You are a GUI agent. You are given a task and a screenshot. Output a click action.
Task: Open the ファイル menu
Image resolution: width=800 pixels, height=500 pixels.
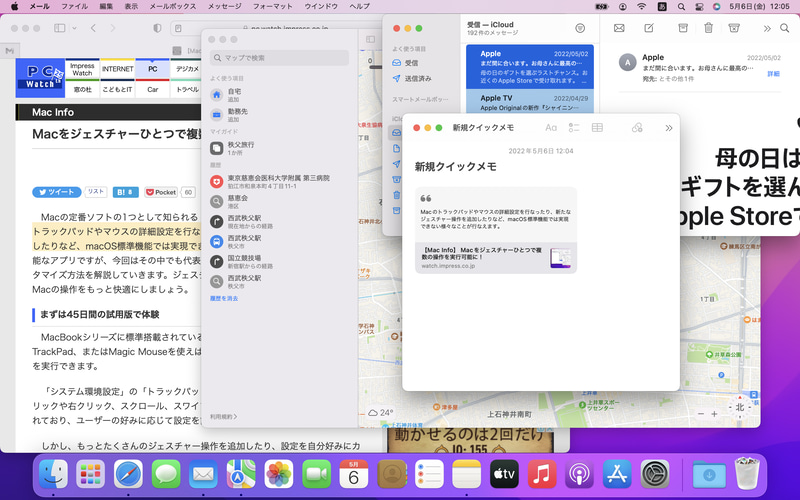click(74, 6)
